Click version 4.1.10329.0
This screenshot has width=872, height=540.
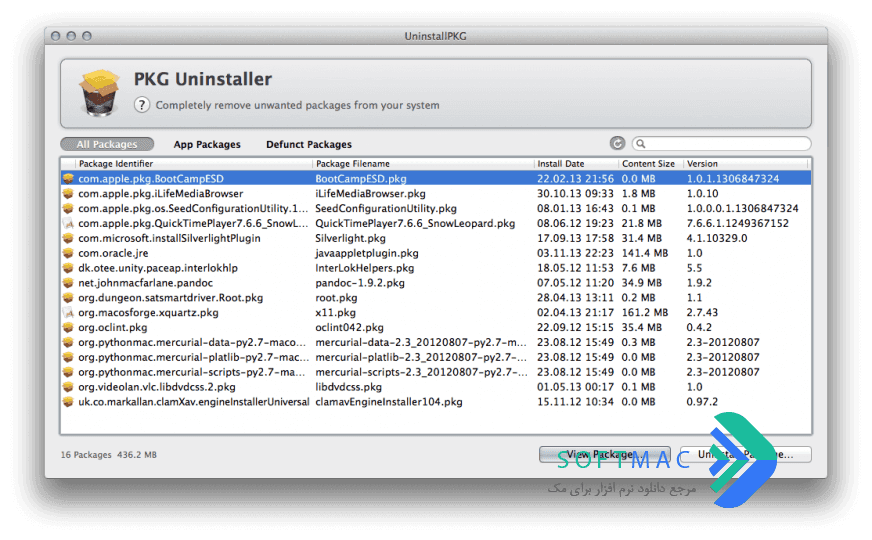(717, 238)
